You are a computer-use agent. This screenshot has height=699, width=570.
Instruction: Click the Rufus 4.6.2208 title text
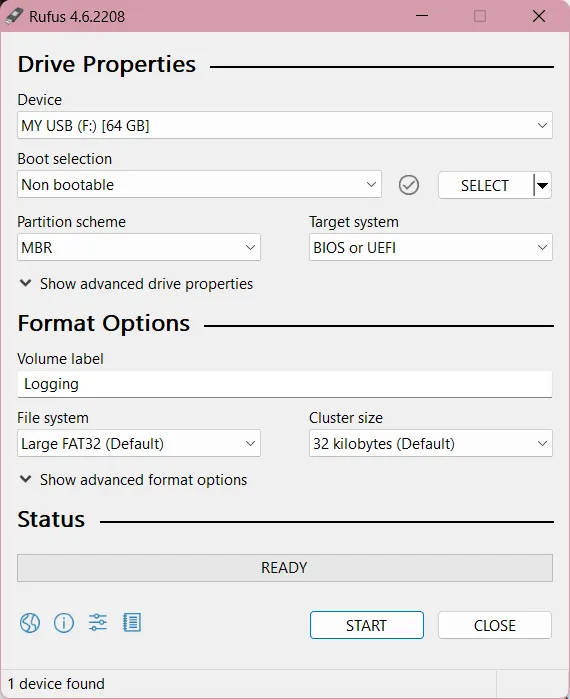[77, 17]
